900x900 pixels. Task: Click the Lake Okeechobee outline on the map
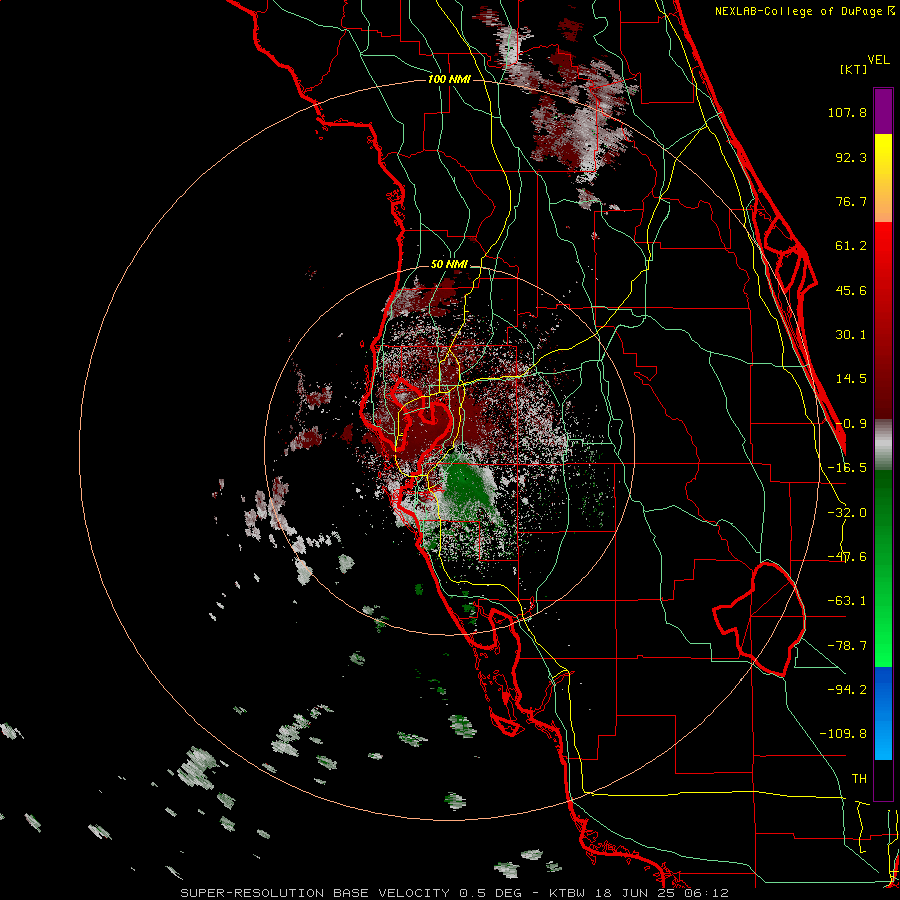(759, 619)
